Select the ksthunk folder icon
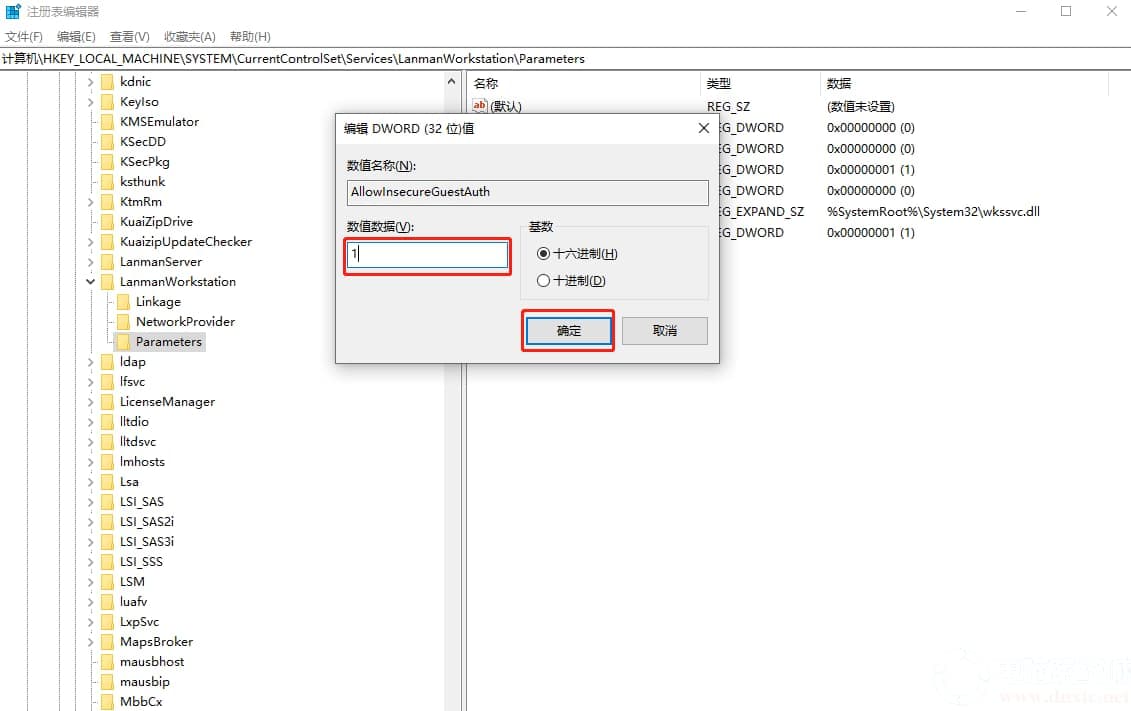This screenshot has width=1131, height=711. tap(107, 182)
